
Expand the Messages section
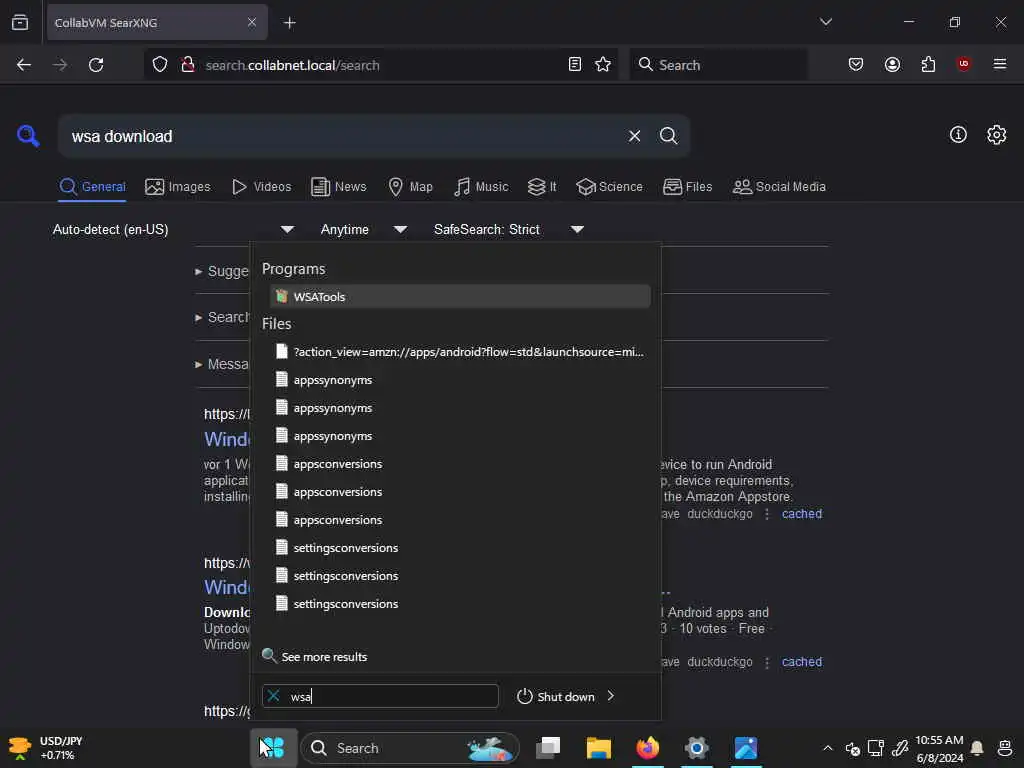[x=222, y=364]
